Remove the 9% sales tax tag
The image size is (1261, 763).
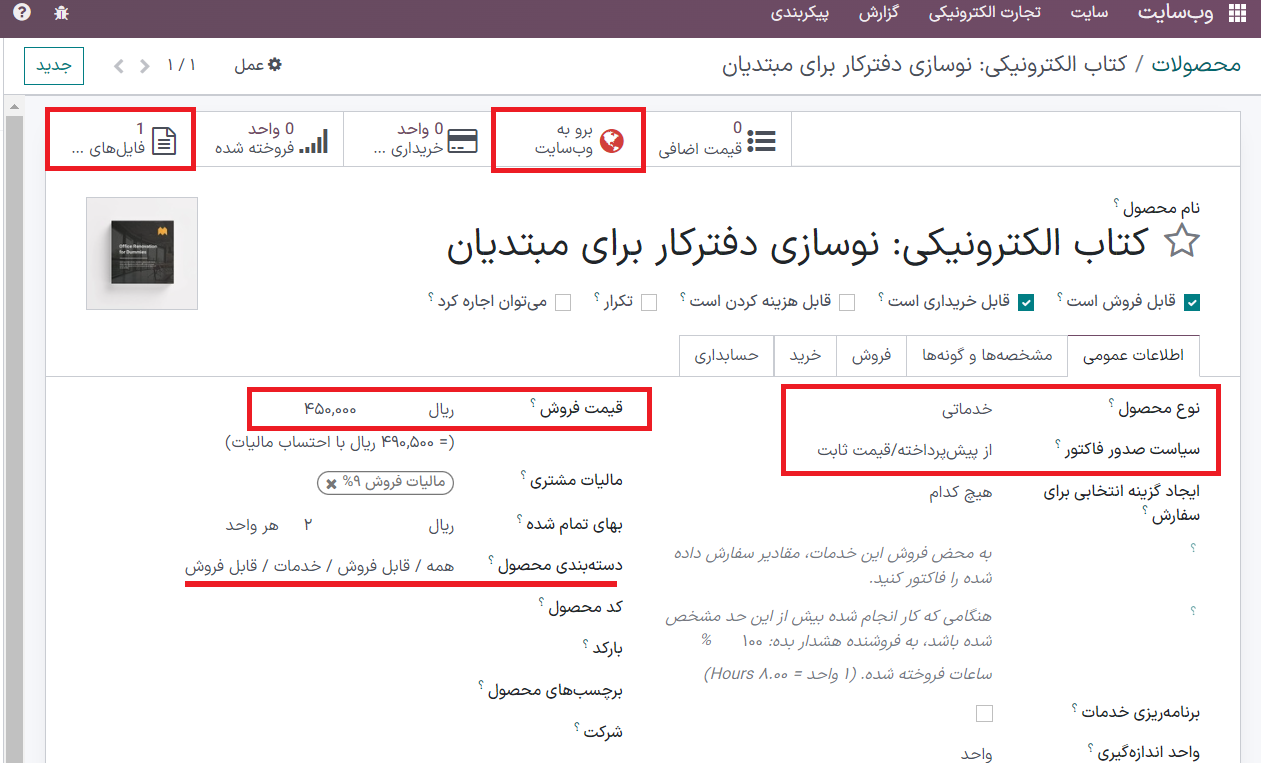[330, 483]
